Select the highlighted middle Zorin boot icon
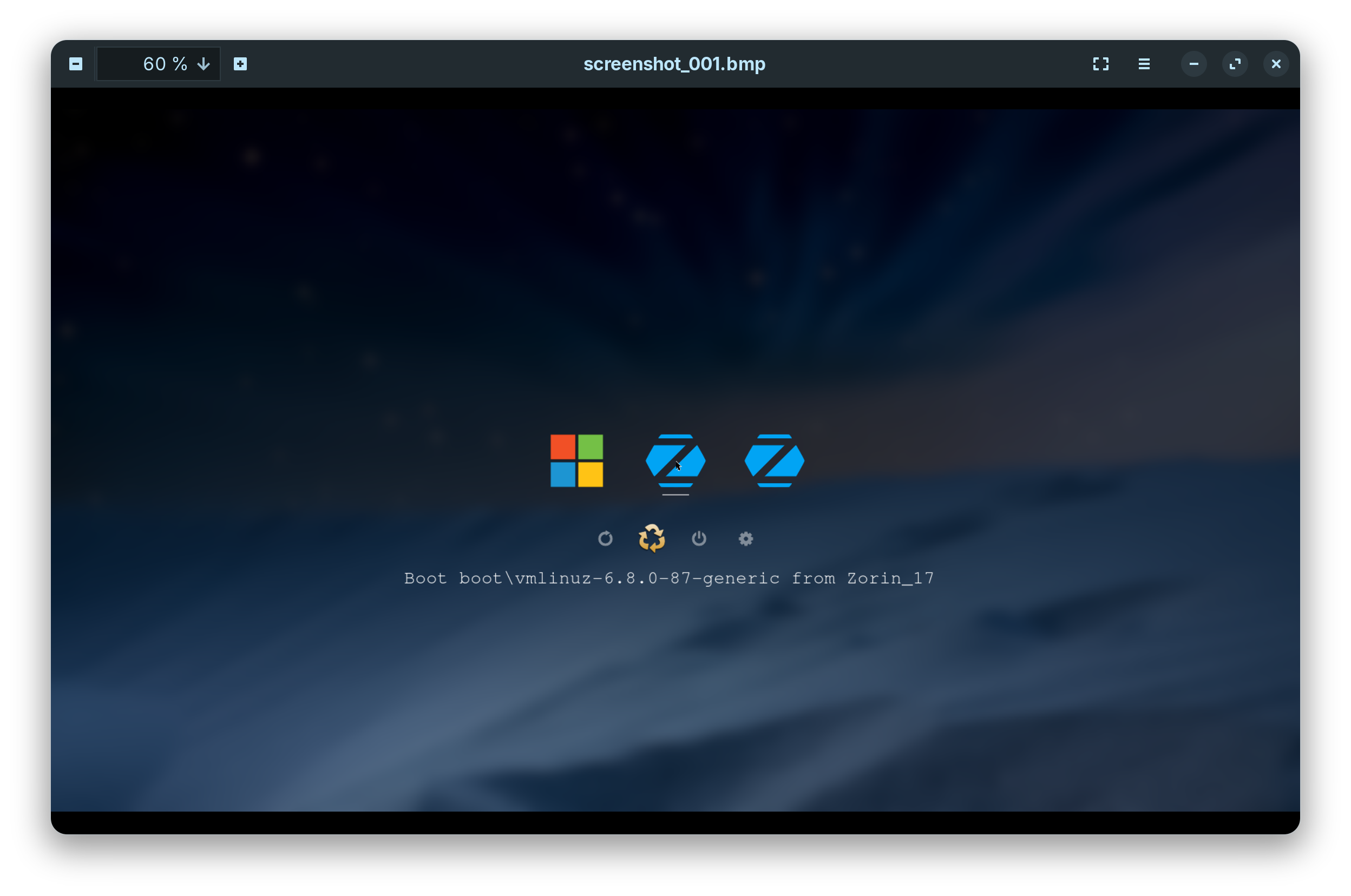The width and height of the screenshot is (1351, 896). pos(675,460)
